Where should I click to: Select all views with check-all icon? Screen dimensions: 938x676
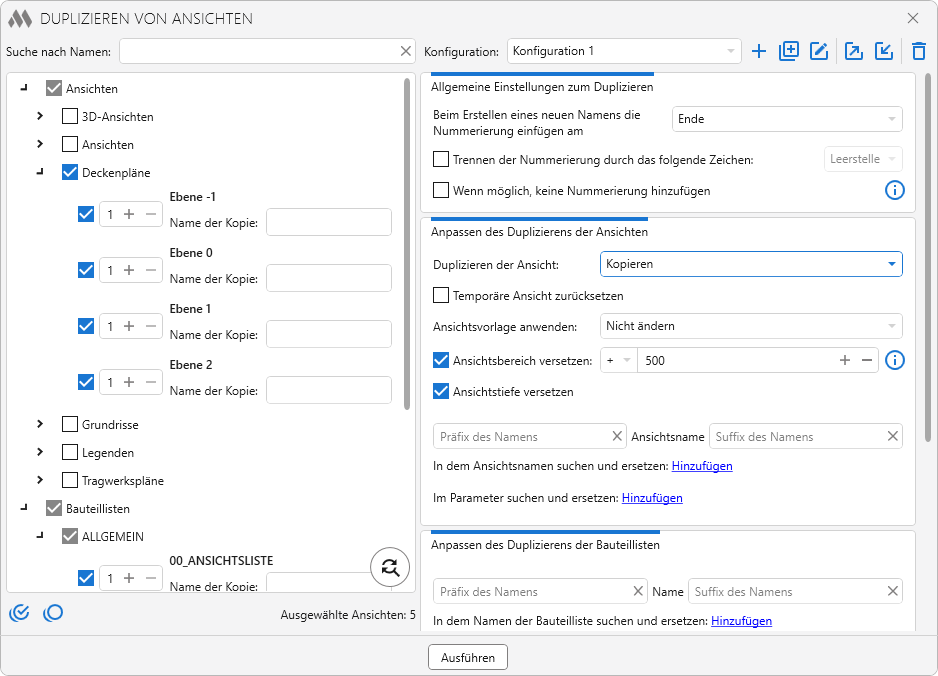(x=19, y=613)
